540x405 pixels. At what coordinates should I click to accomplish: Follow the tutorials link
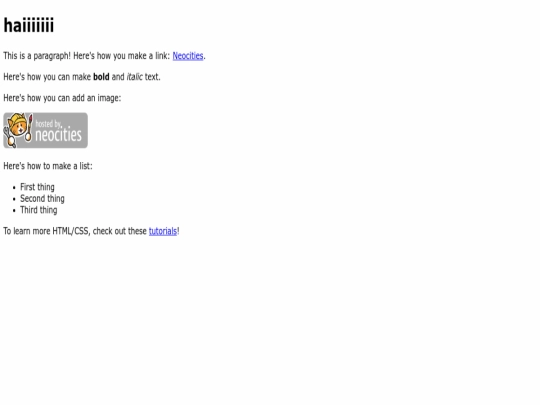(x=163, y=231)
